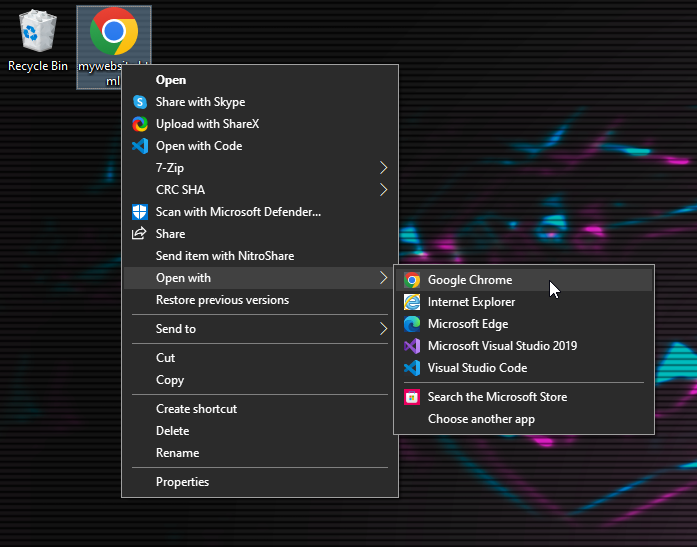Click the Visual Studio 2019 purple icon
This screenshot has width=697, height=547.
[x=412, y=346]
